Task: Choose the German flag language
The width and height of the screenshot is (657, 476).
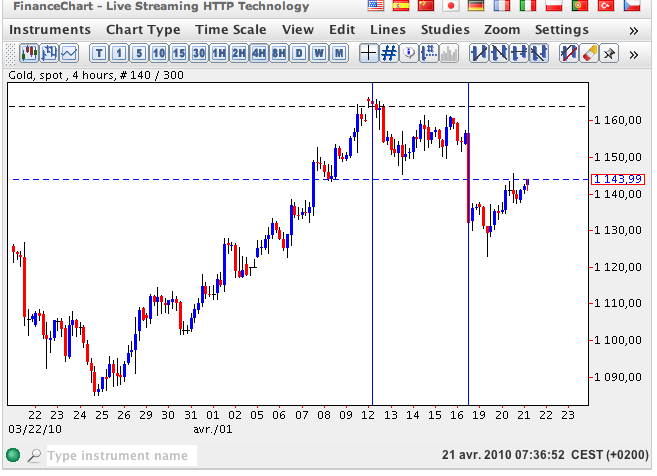Action: point(476,7)
